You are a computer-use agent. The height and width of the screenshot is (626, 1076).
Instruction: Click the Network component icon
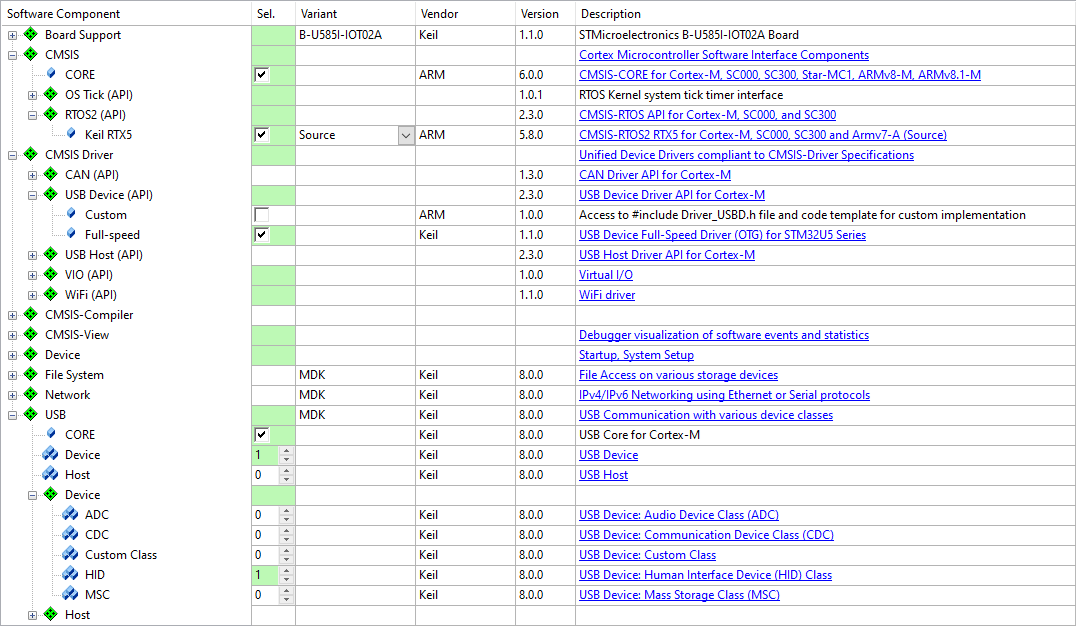coord(30,395)
